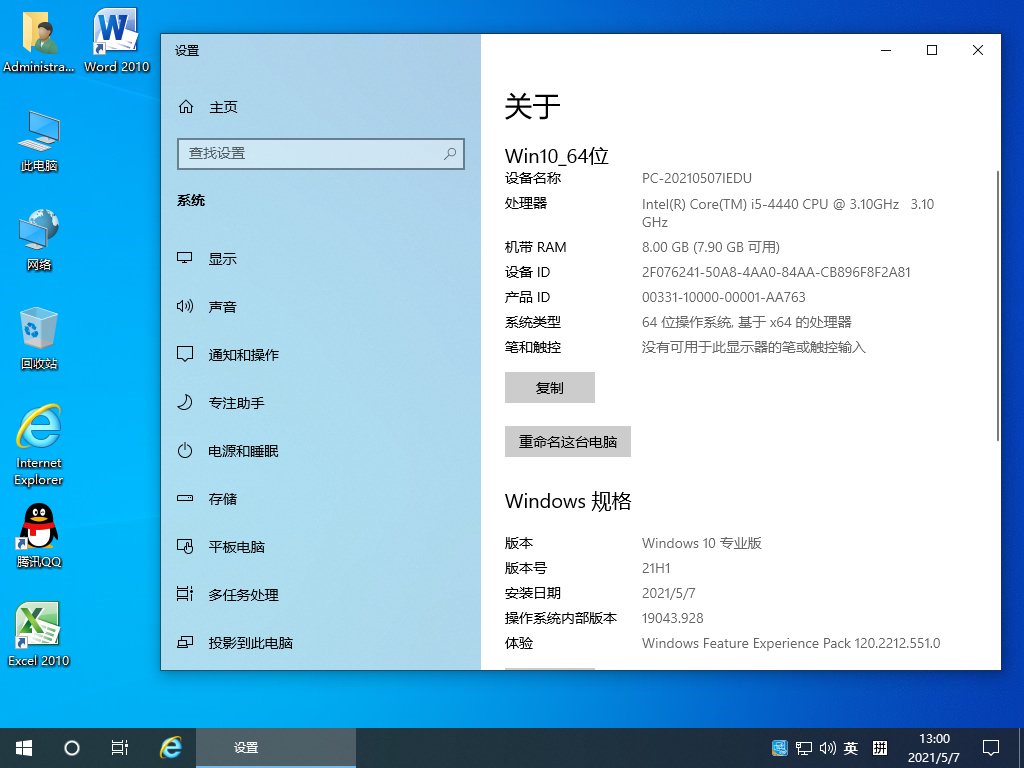The width and height of the screenshot is (1024, 768).
Task: Click the volume speaker tray icon
Action: (x=827, y=748)
